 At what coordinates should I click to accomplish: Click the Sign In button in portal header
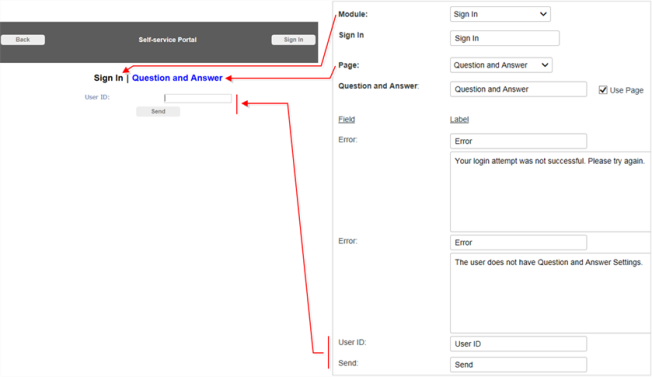(x=293, y=39)
